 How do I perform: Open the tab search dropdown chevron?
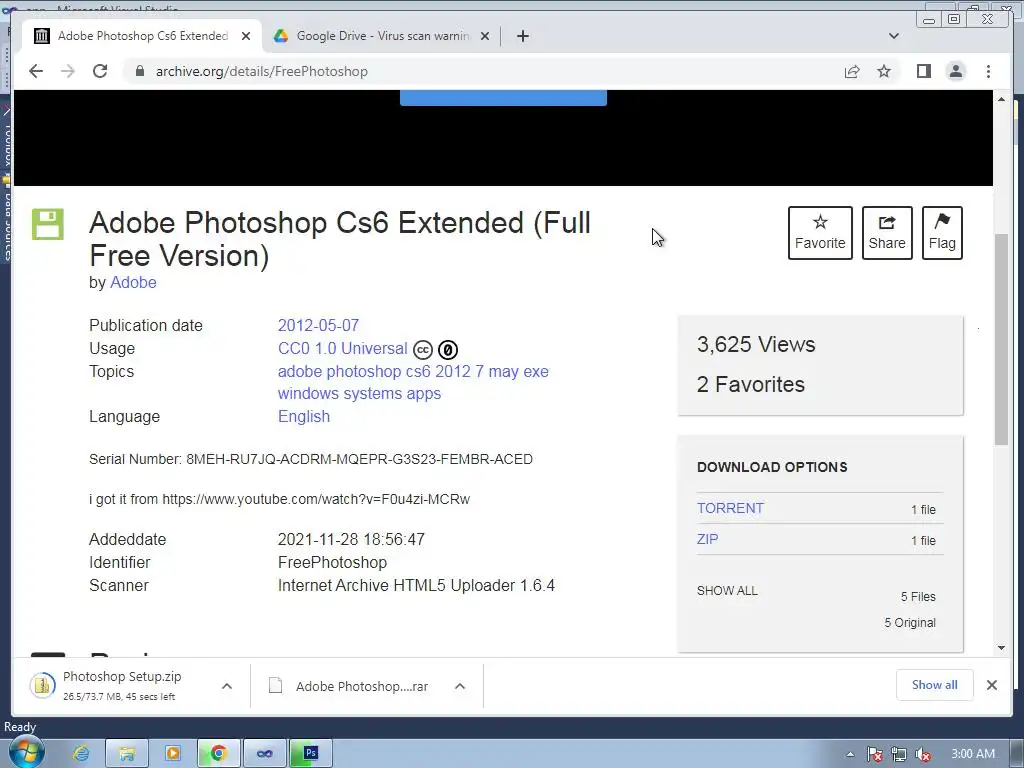[x=894, y=36]
